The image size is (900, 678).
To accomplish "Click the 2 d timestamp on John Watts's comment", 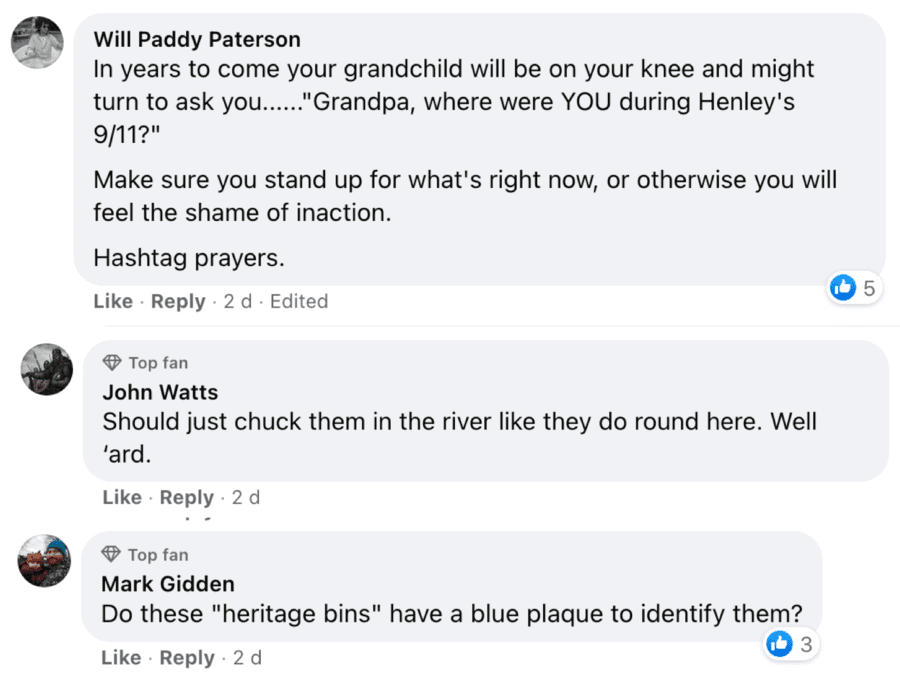I will [246, 497].
